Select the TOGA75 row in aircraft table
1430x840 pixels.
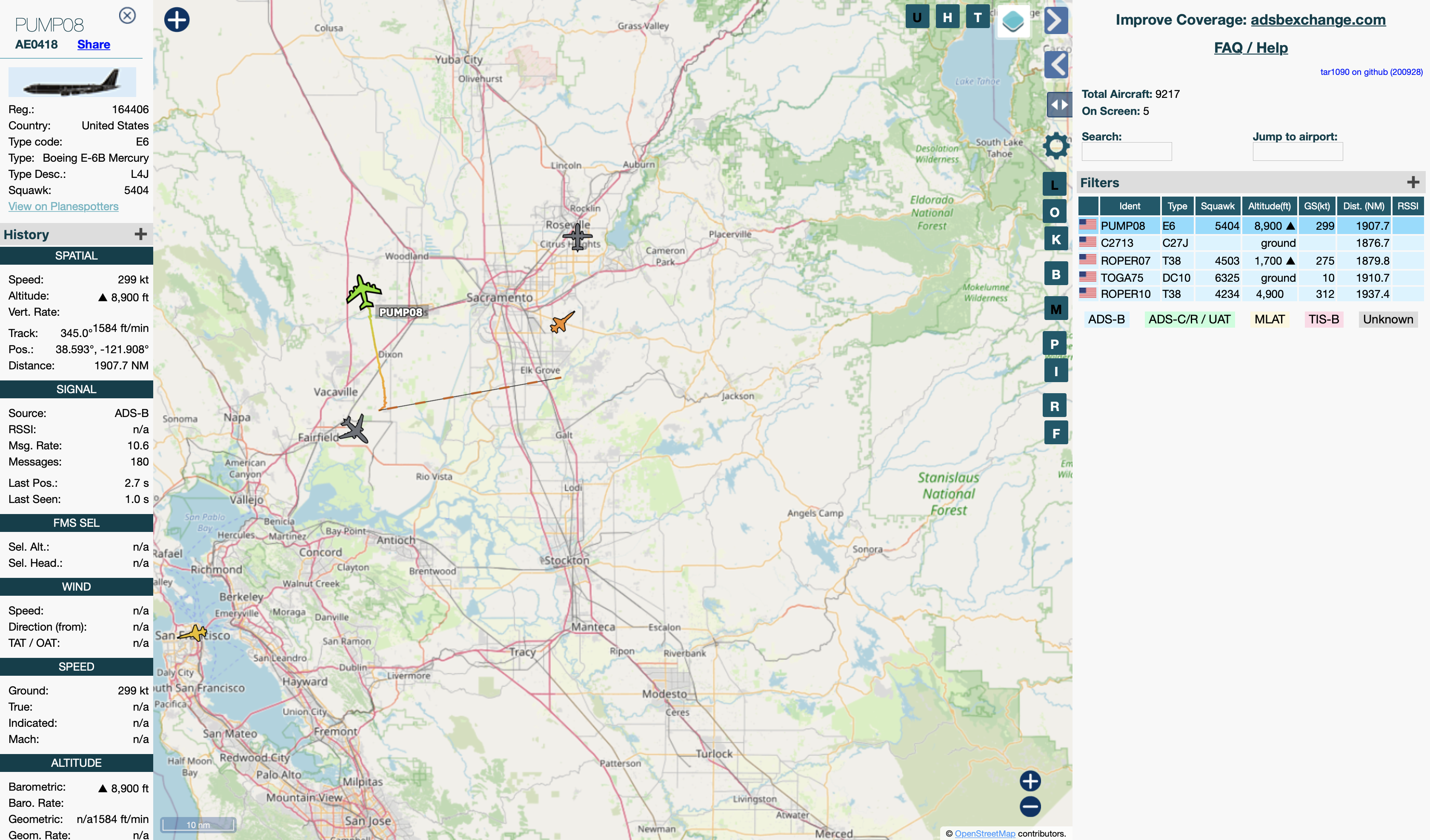[1251, 277]
